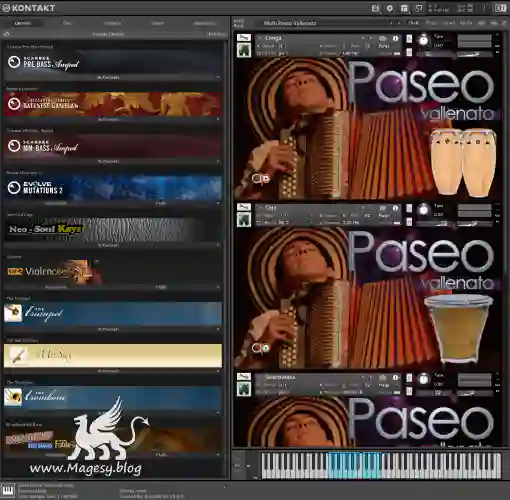Image resolution: width=510 pixels, height=500 pixels.
Task: Adjust the Caja Tune knob
Action: click(423, 210)
